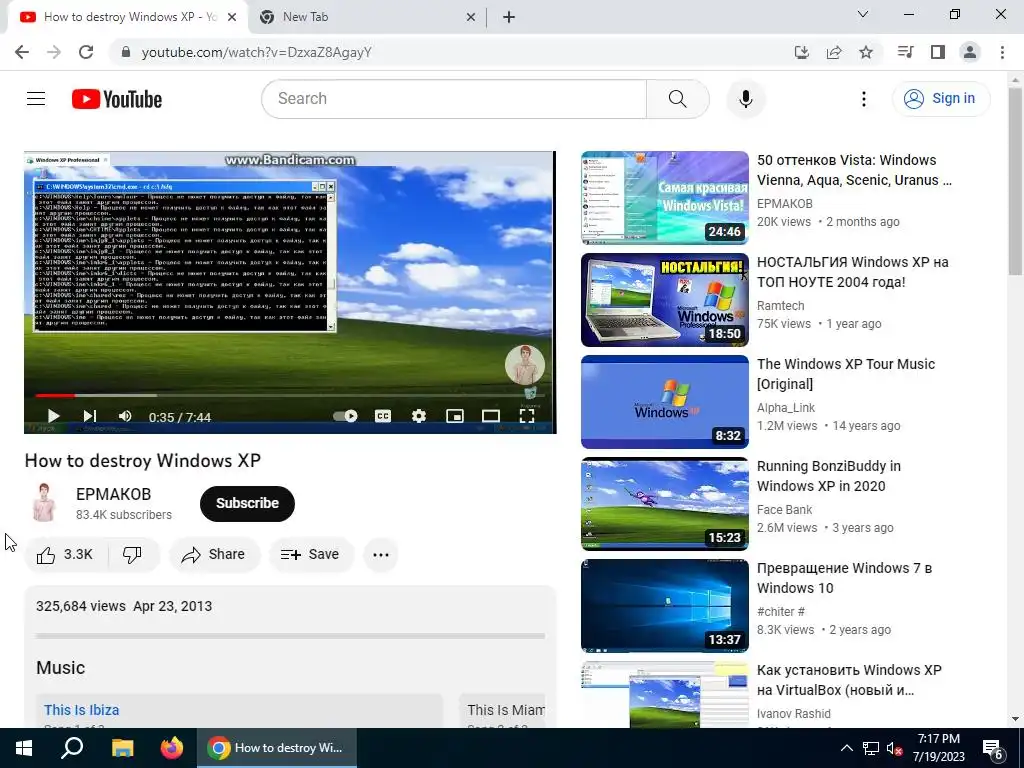Open Windows Start menu
The image size is (1024, 768).
point(24,748)
